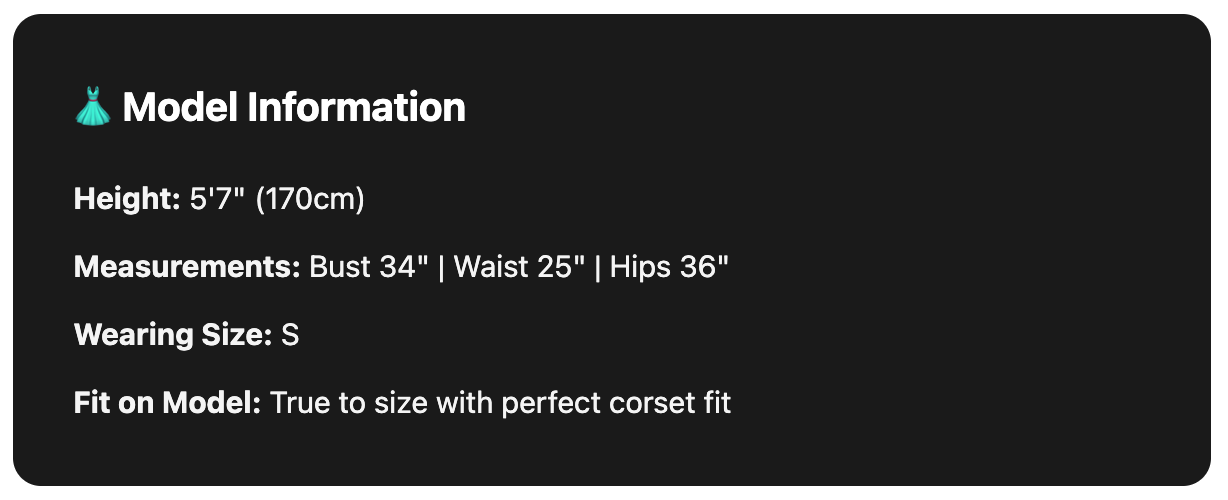
Task: Click the teal dress emoji icon
Action: click(x=94, y=107)
